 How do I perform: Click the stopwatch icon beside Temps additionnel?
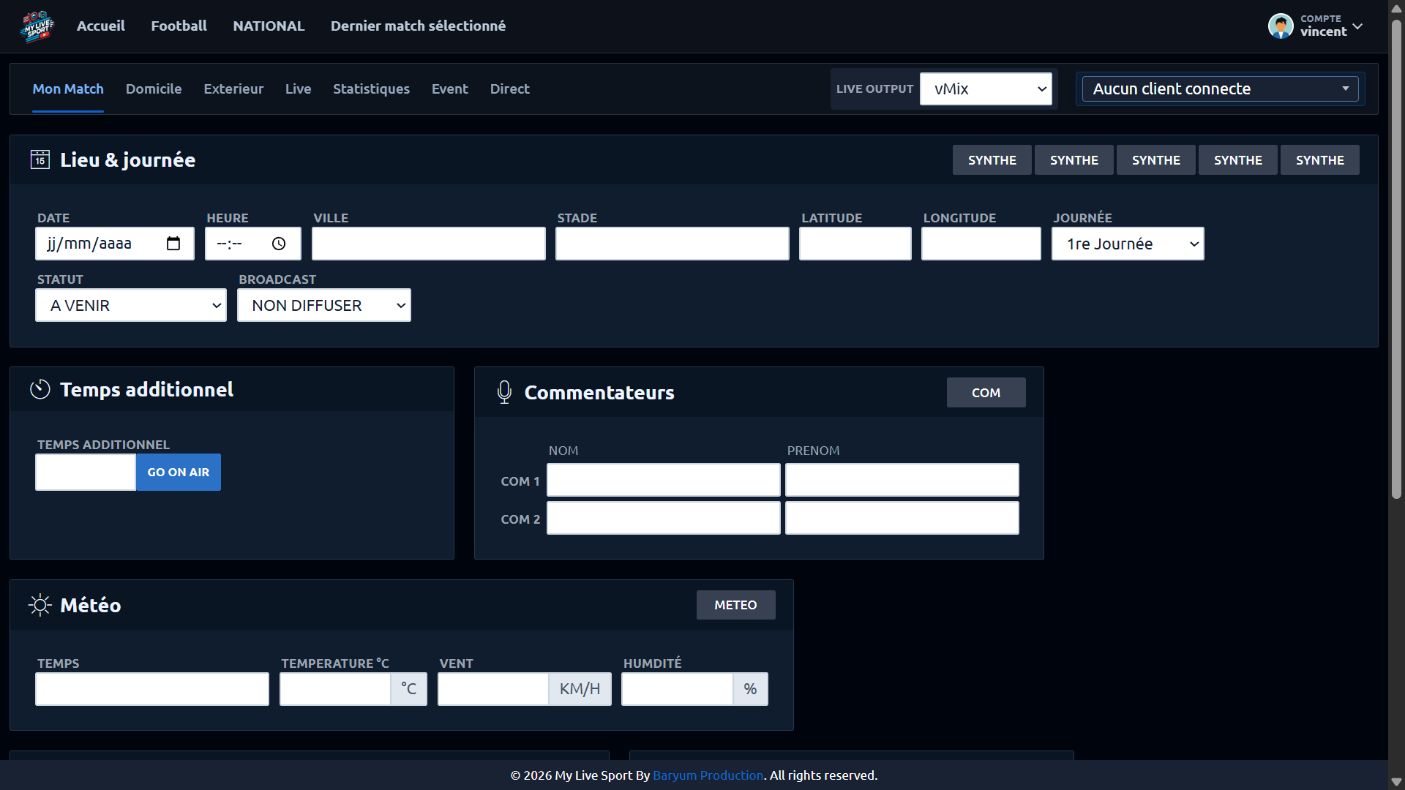point(40,389)
